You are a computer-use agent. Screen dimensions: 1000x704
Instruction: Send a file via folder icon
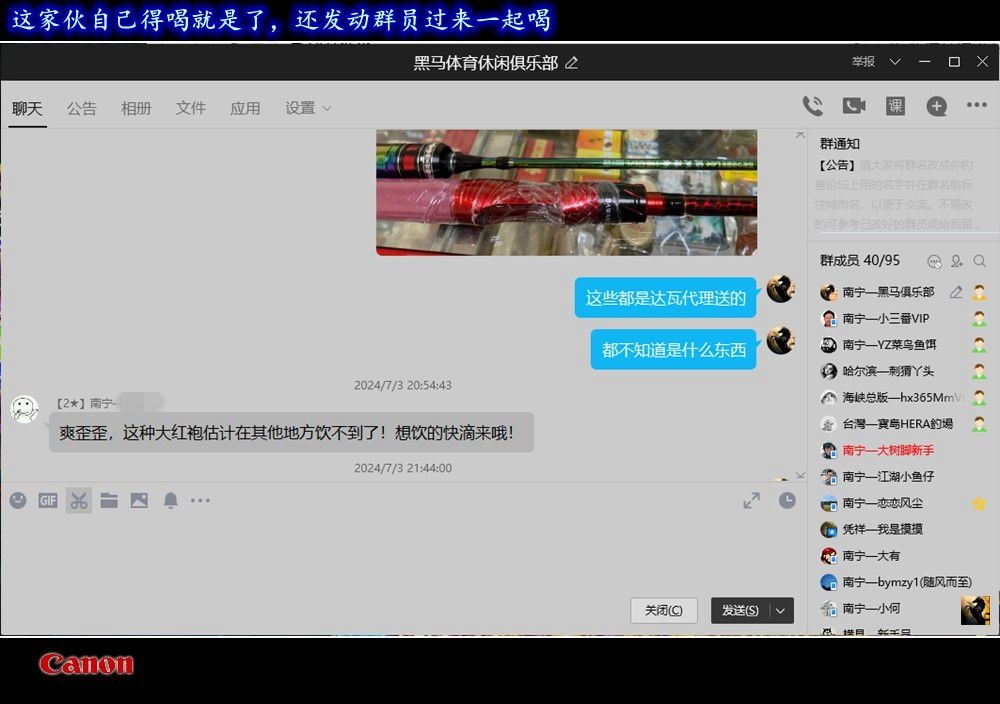pos(109,501)
